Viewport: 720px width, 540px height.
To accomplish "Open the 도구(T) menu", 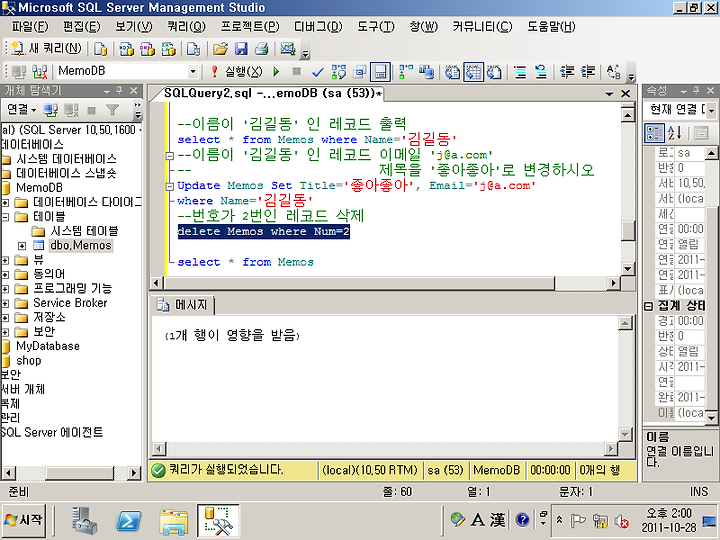I will tap(376, 27).
